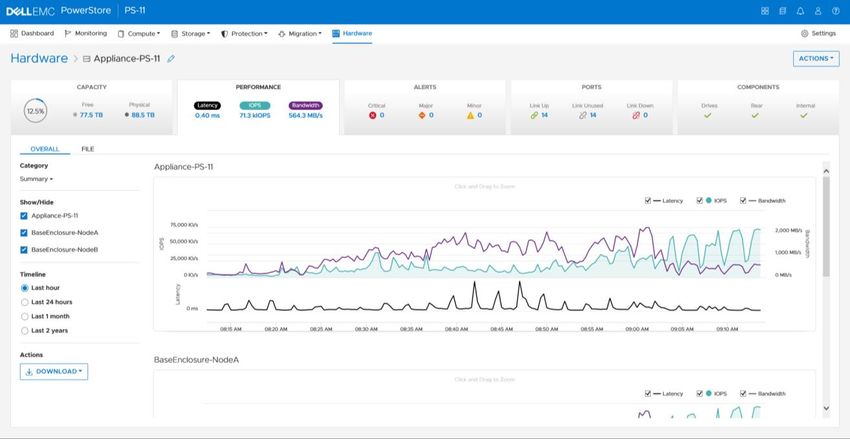Viewport: 850px width, 439px height.
Task: Toggle Latency series in Appliance-PS-11 chart
Action: click(x=648, y=201)
